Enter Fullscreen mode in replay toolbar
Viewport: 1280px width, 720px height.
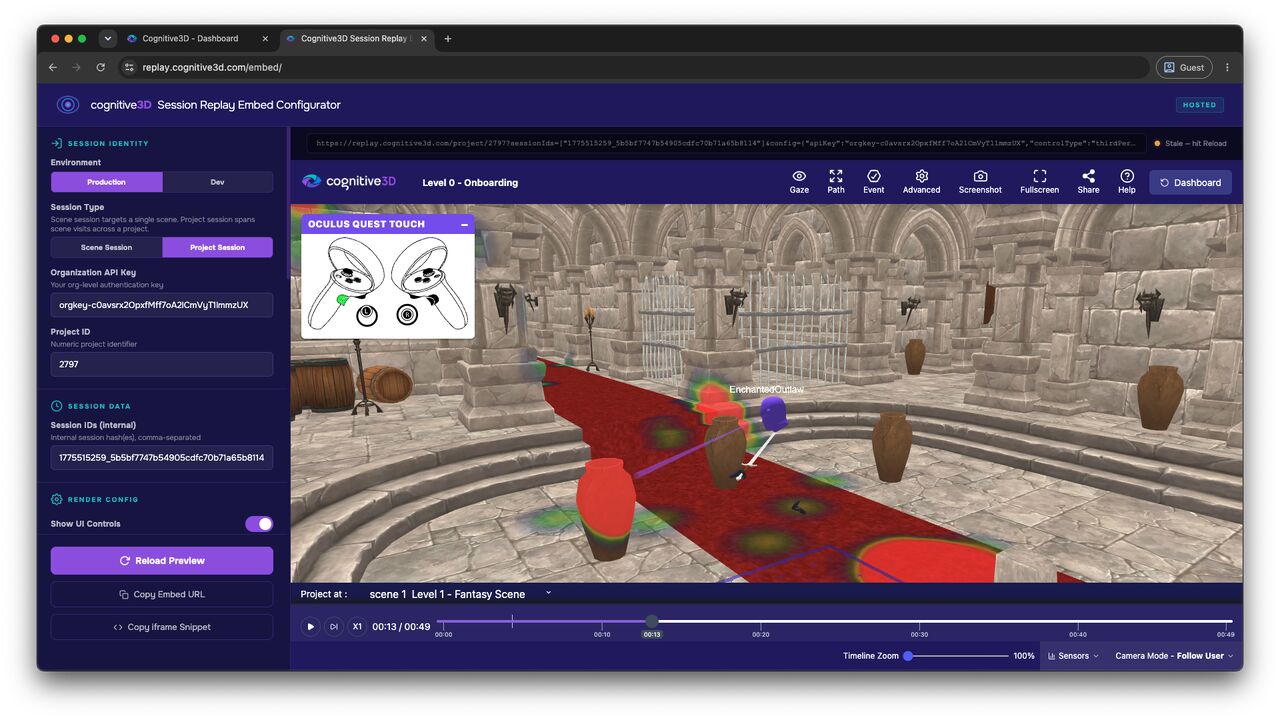pos(1040,176)
